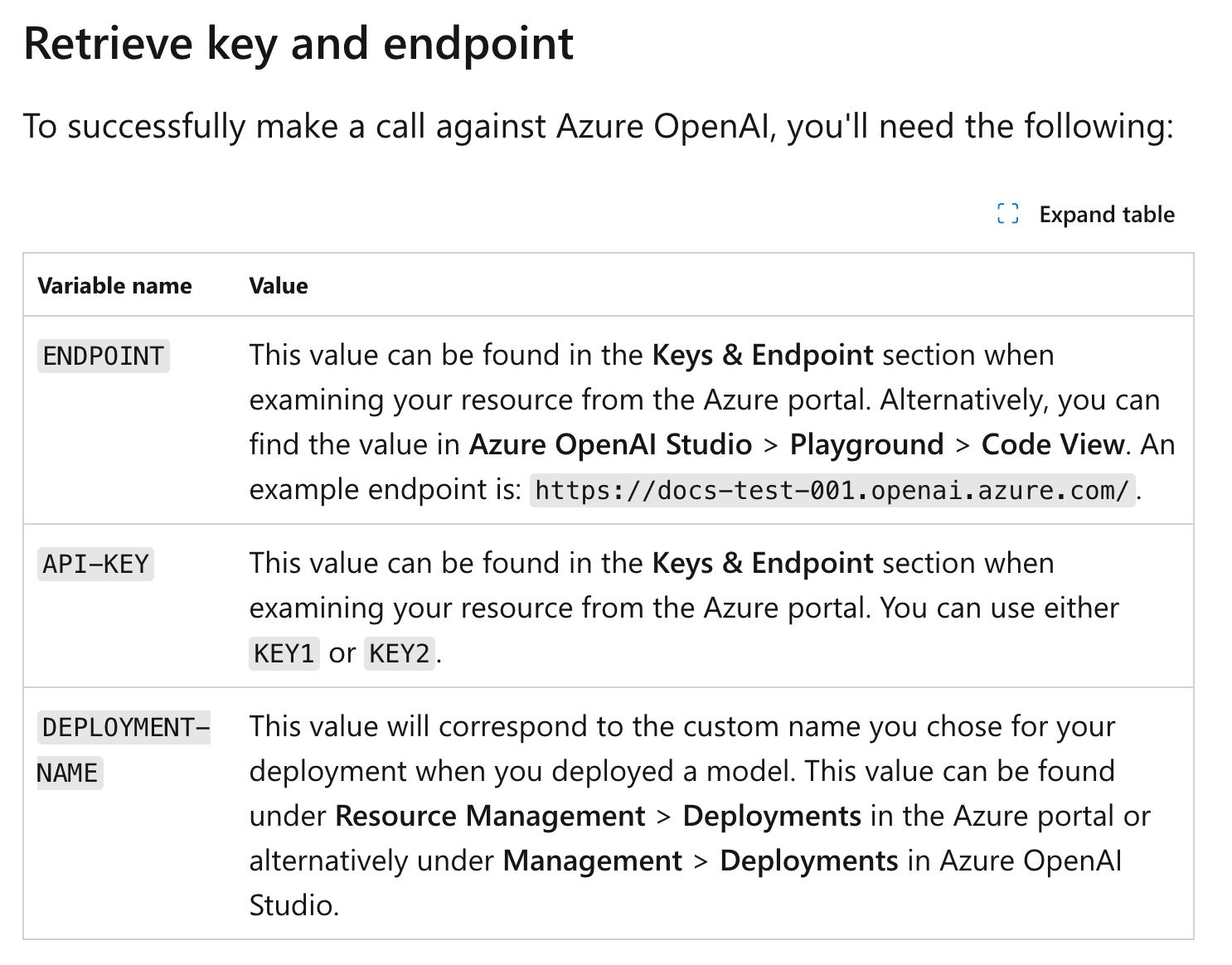Click the example endpoint URL code snippet
The width and height of the screenshot is (1232, 965).
pos(832,491)
